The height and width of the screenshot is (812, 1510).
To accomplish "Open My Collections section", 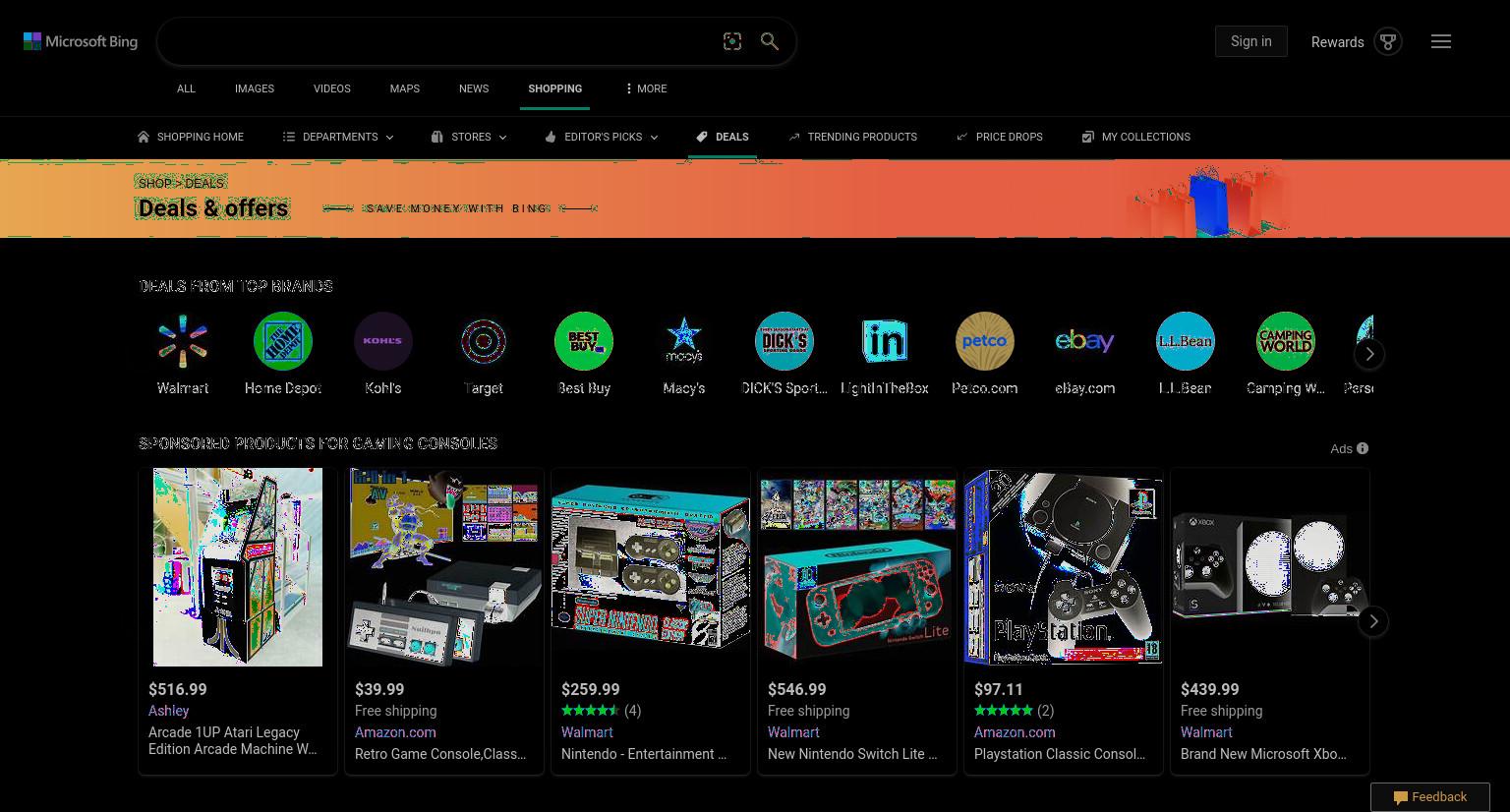I will (1135, 137).
